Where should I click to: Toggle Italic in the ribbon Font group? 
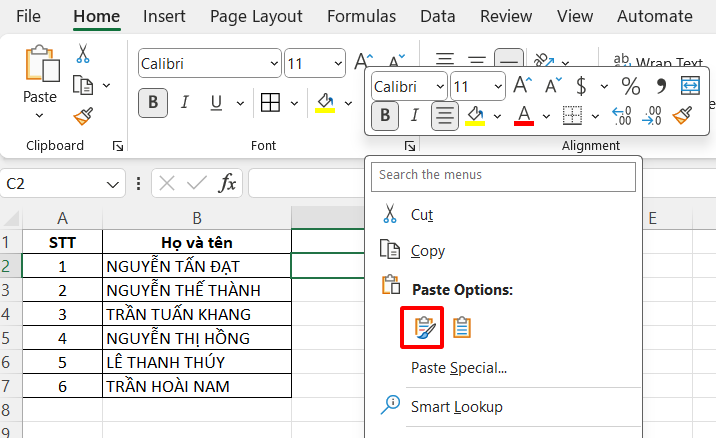pos(184,103)
